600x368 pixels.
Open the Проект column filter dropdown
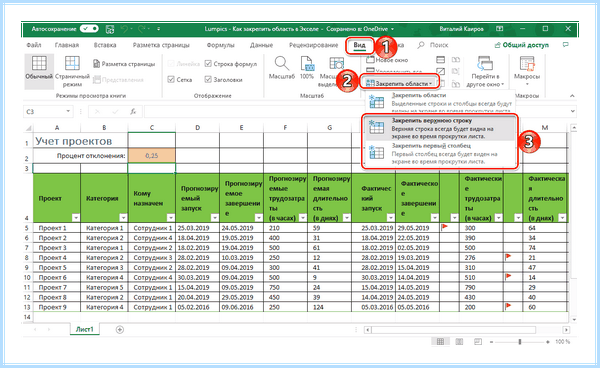(x=76, y=218)
